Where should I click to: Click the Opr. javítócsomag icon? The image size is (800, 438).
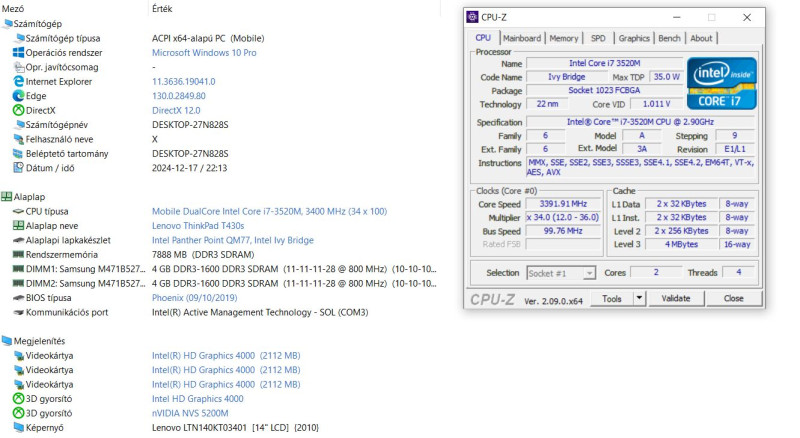point(19,67)
